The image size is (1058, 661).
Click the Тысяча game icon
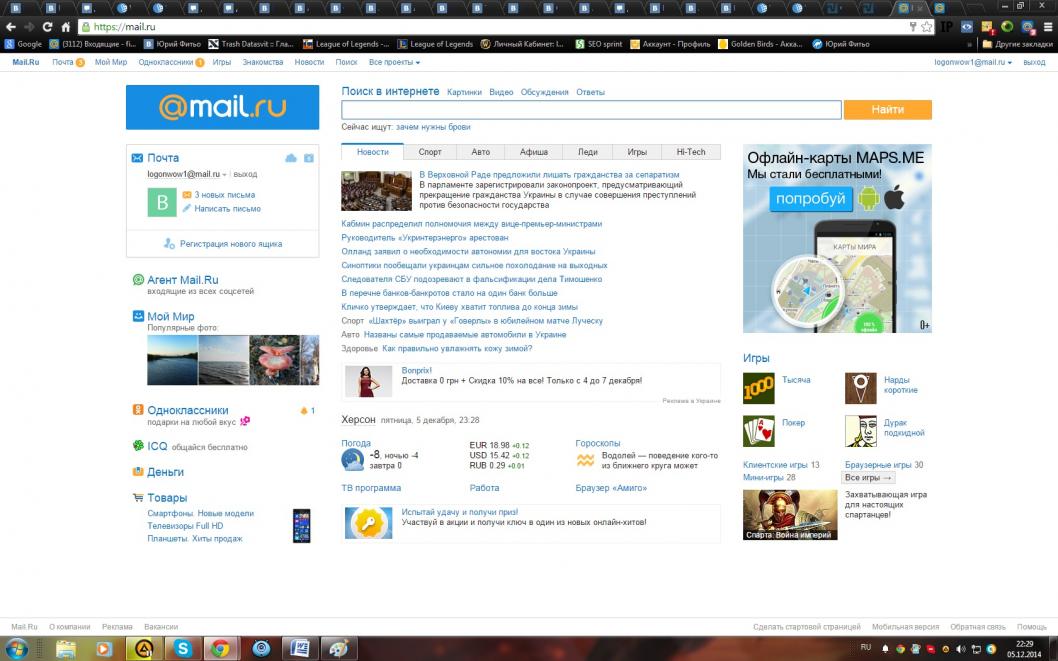758,388
